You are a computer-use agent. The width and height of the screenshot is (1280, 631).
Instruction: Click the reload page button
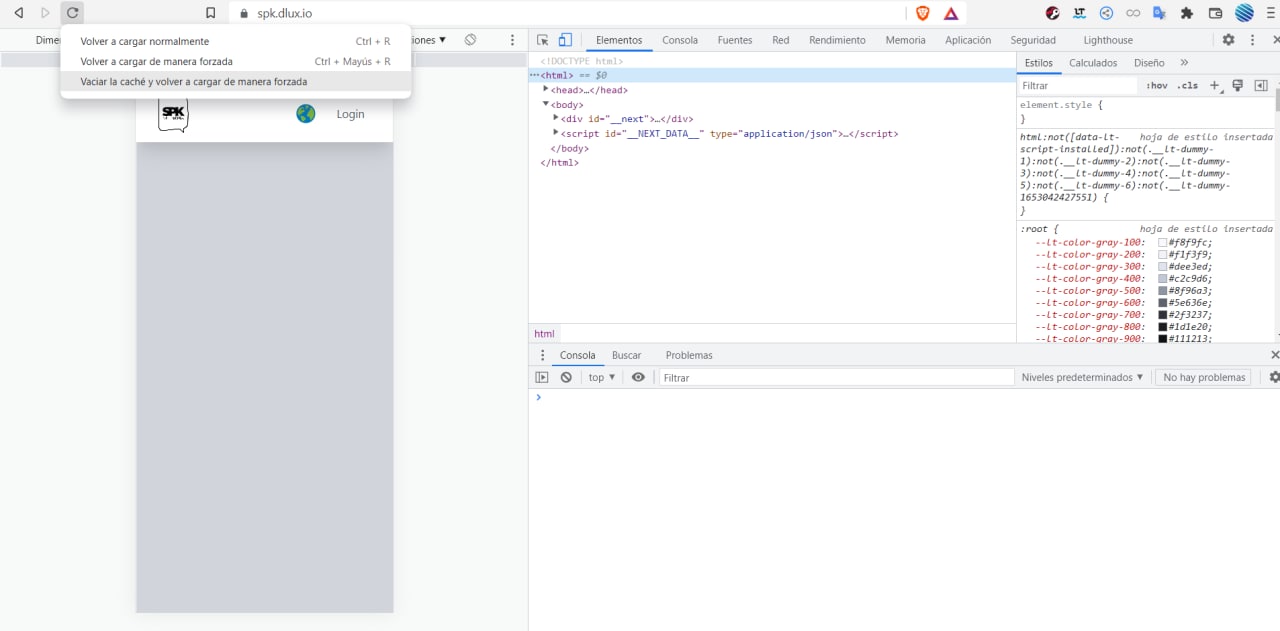pyautogui.click(x=72, y=13)
